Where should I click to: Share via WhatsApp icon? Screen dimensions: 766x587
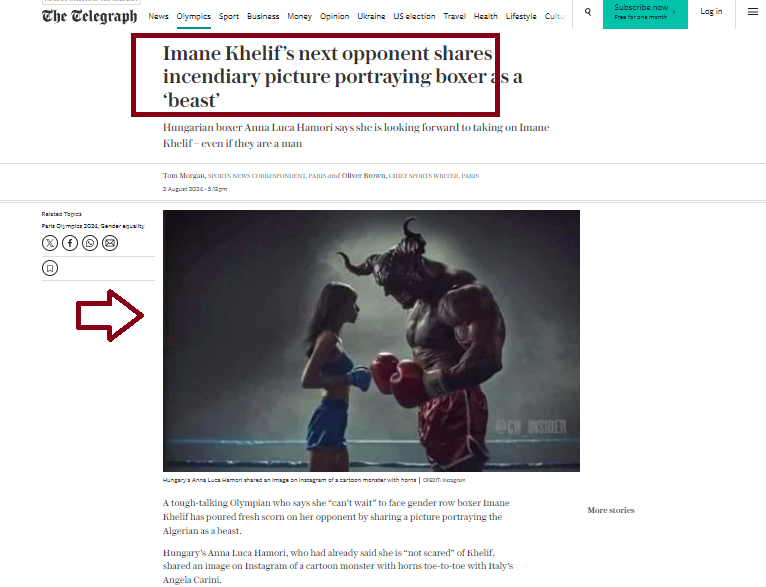coord(90,243)
